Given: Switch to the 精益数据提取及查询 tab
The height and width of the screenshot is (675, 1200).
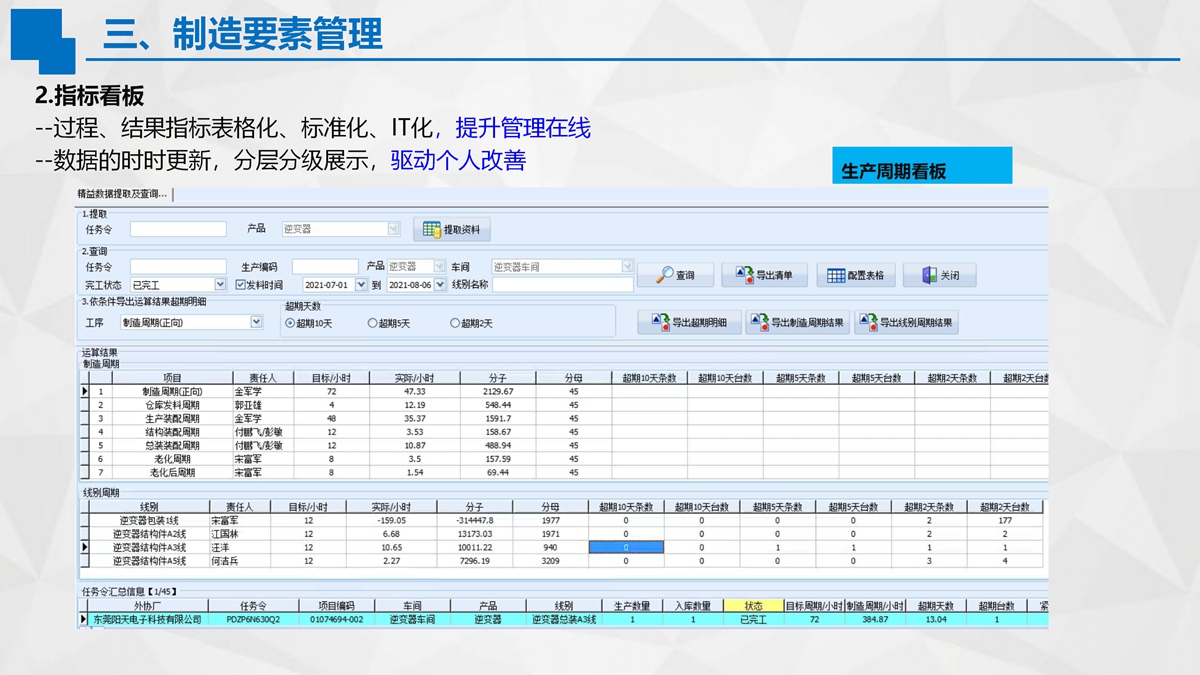Looking at the screenshot, I should 122,194.
